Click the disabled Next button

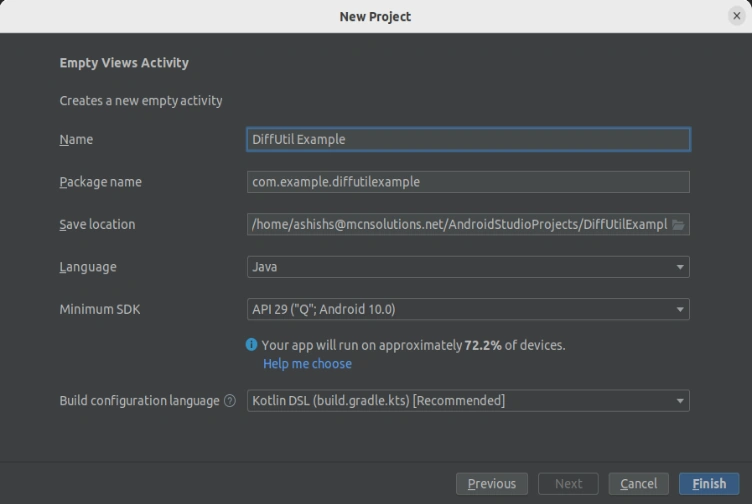[568, 483]
